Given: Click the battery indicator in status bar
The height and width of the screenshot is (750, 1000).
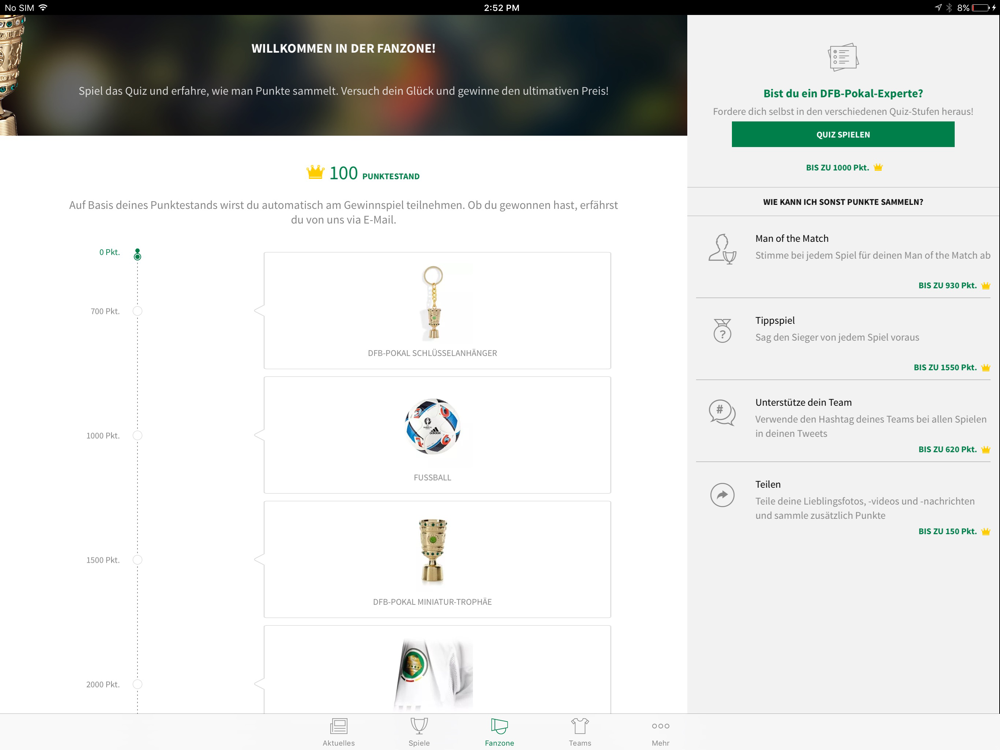Looking at the screenshot, I should (x=983, y=8).
